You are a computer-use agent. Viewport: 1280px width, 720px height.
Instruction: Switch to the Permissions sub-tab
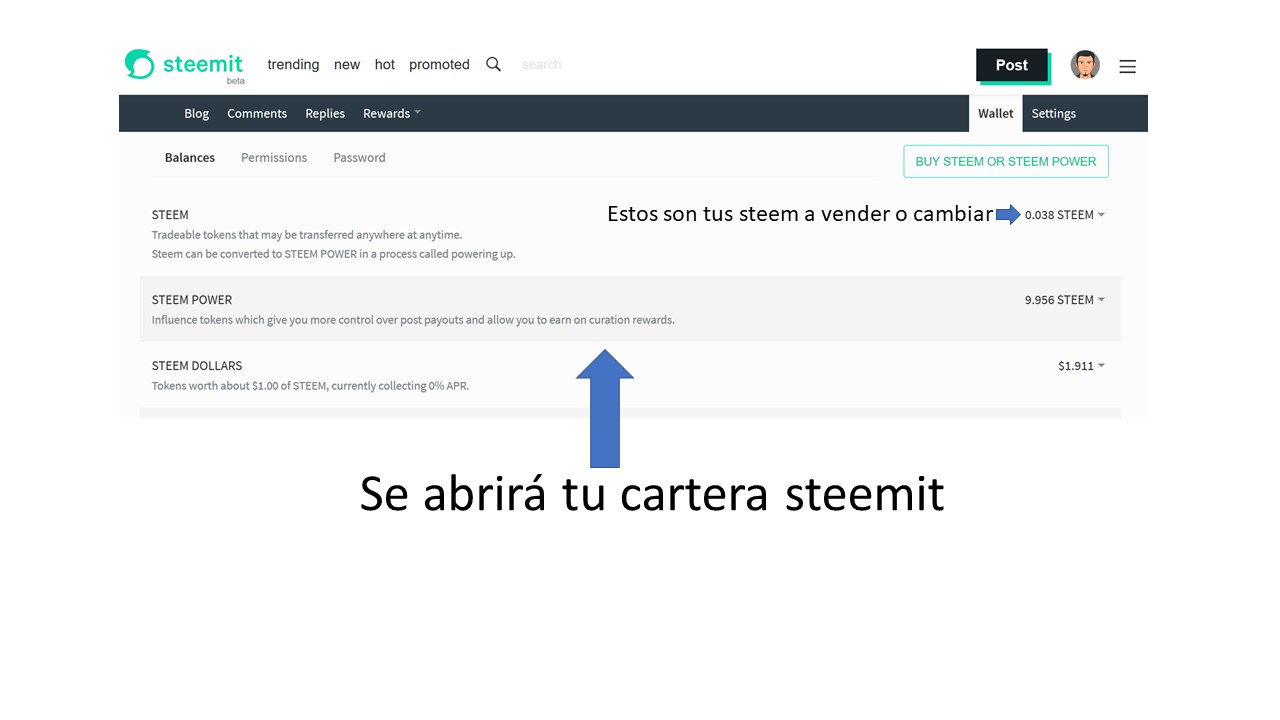pyautogui.click(x=274, y=157)
